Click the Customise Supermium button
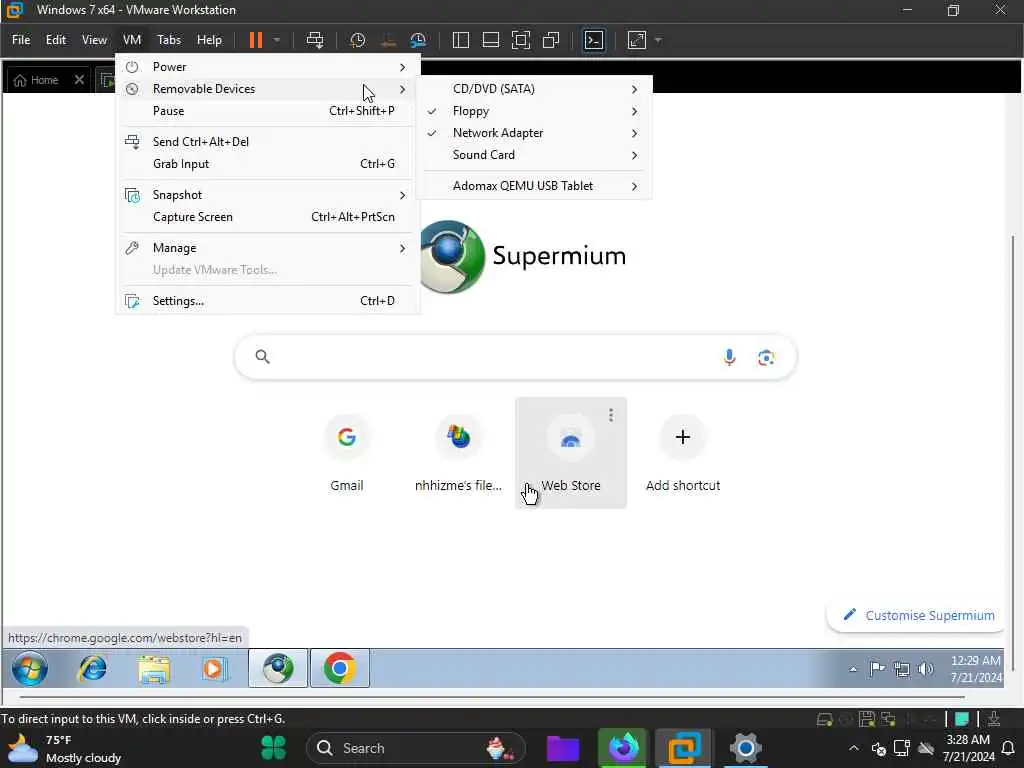The image size is (1024, 768). 918,615
